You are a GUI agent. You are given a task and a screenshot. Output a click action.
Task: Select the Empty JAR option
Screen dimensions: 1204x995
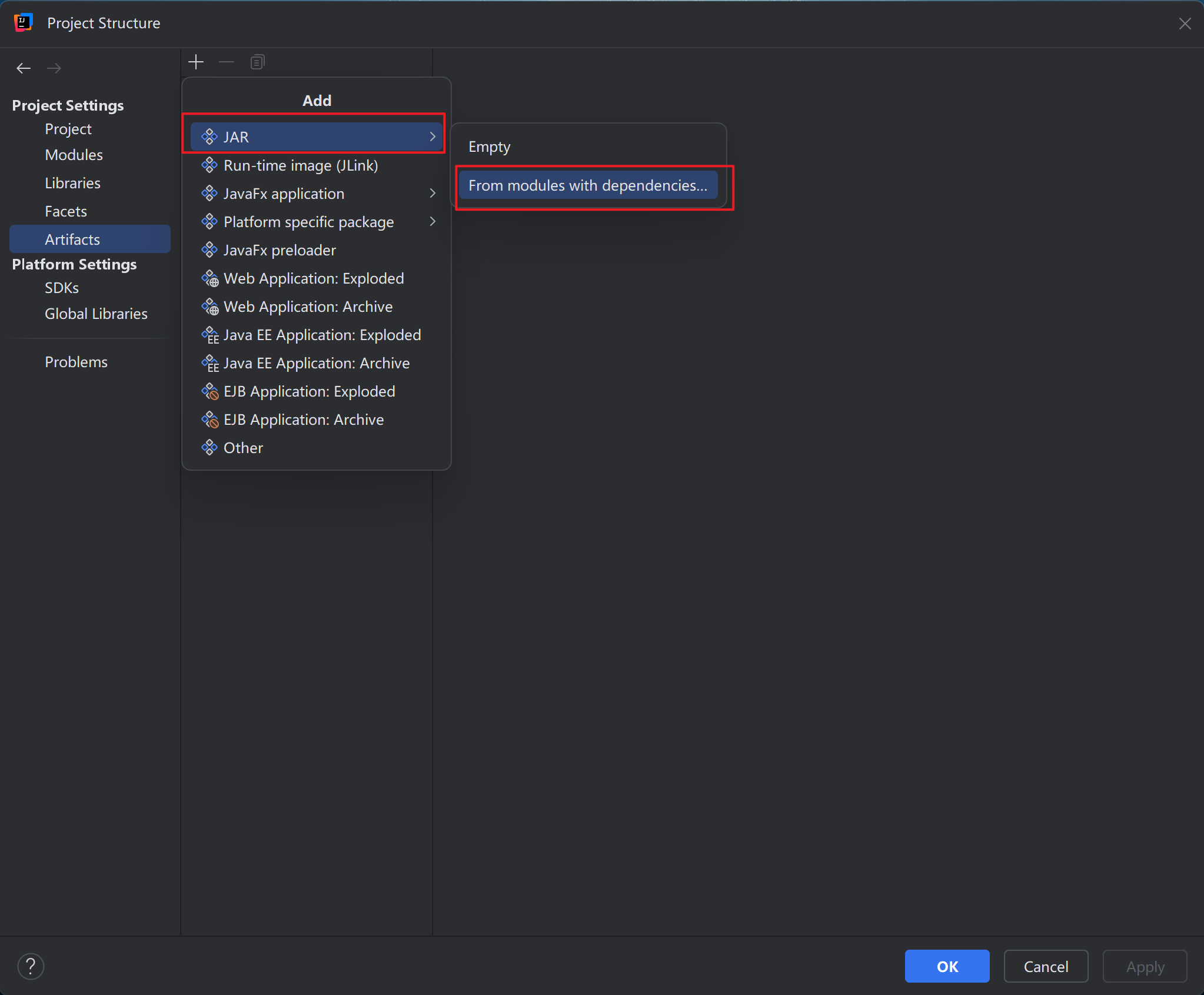(490, 147)
